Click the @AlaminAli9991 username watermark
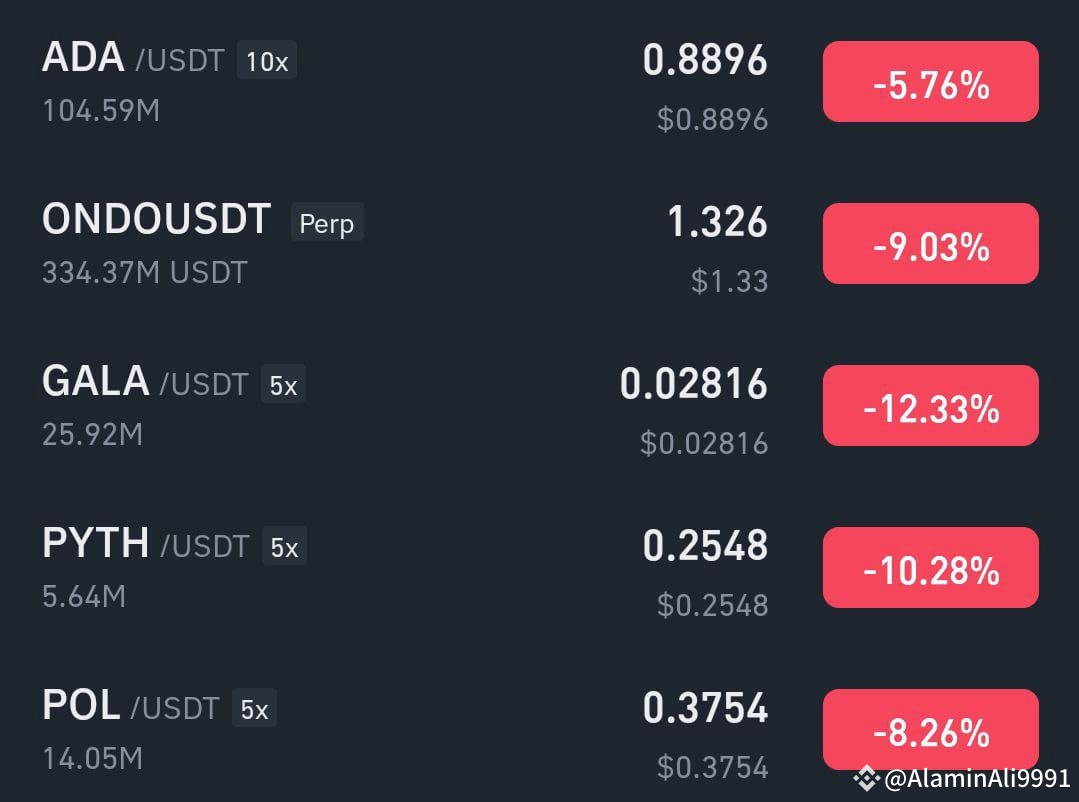The height and width of the screenshot is (802, 1079). (x=976, y=779)
